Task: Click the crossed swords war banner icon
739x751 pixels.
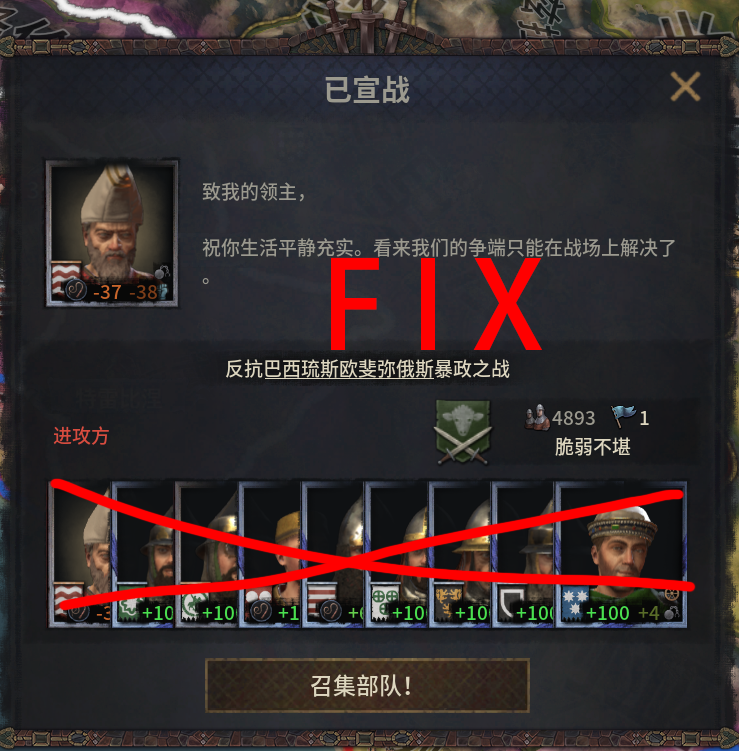Action: point(463,433)
